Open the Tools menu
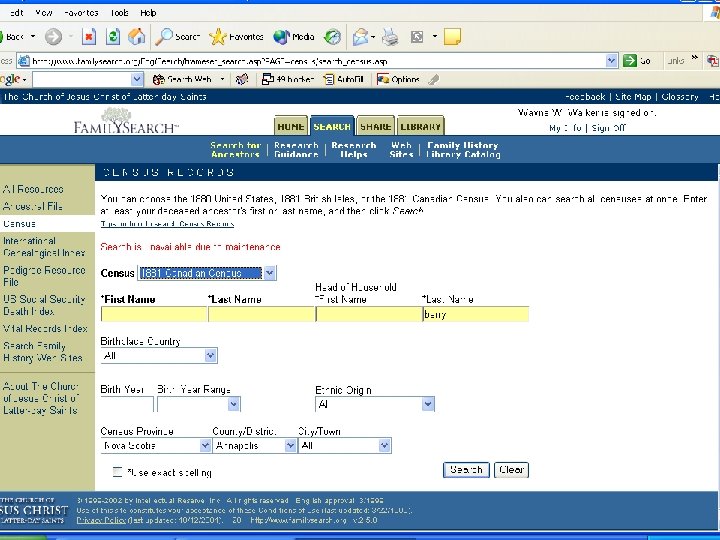This screenshot has width=720, height=540. 119,13
